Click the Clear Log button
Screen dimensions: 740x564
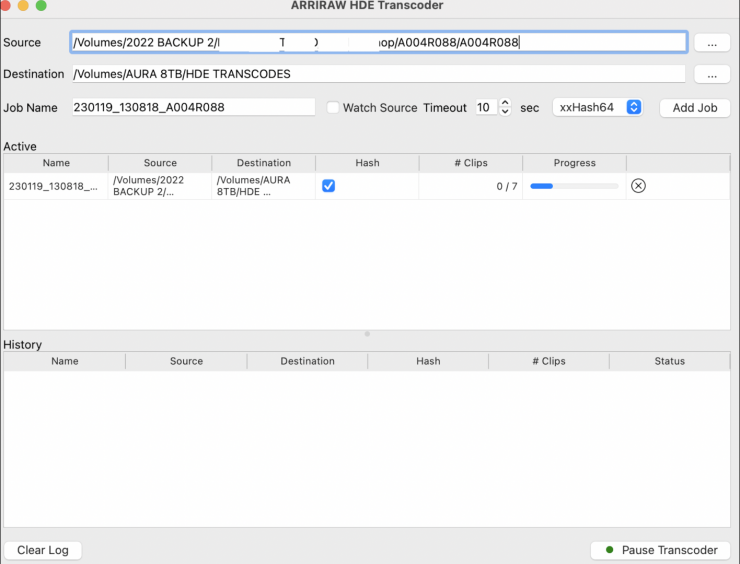[43, 550]
